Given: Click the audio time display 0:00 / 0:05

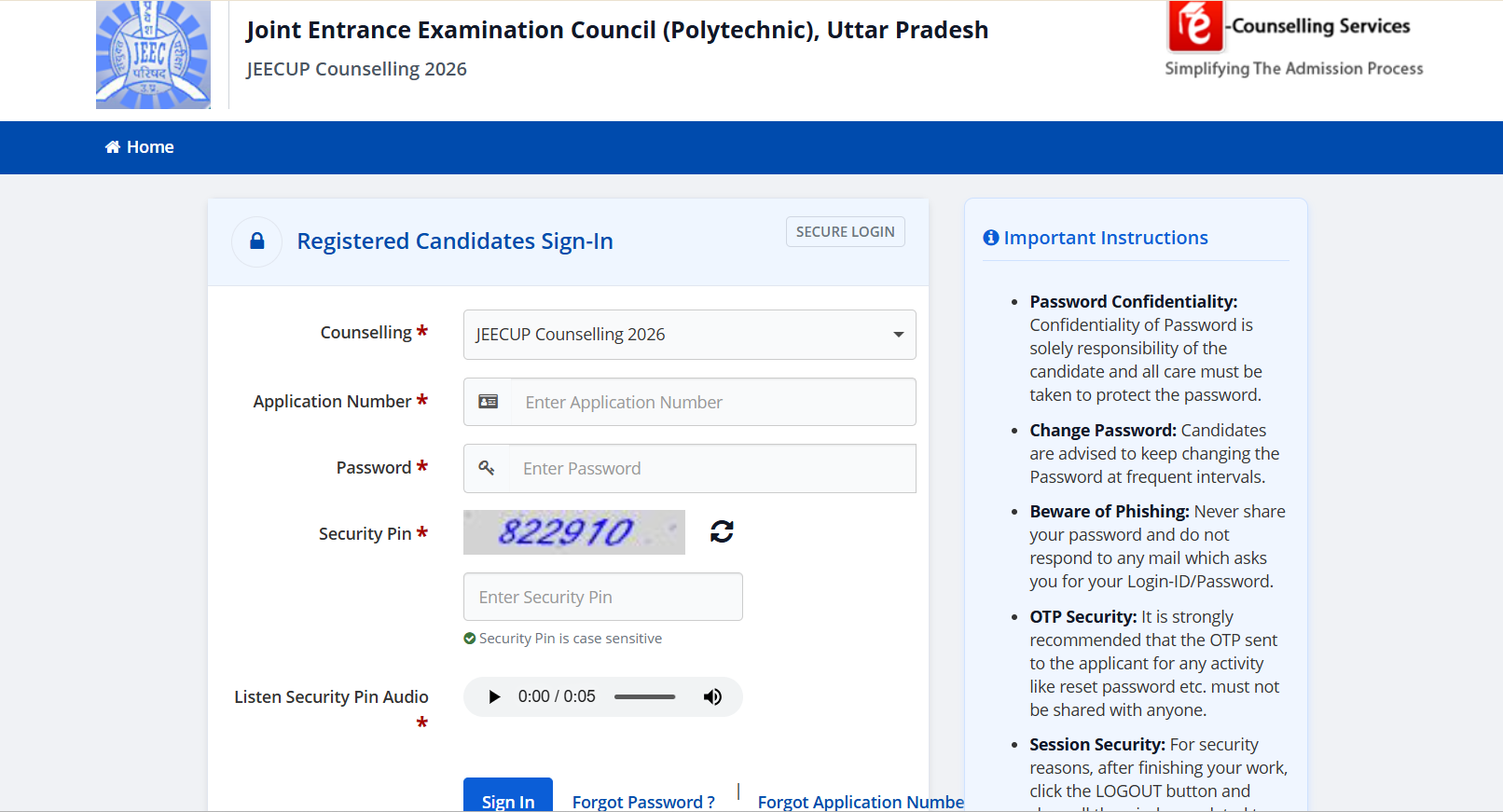Looking at the screenshot, I should point(557,696).
